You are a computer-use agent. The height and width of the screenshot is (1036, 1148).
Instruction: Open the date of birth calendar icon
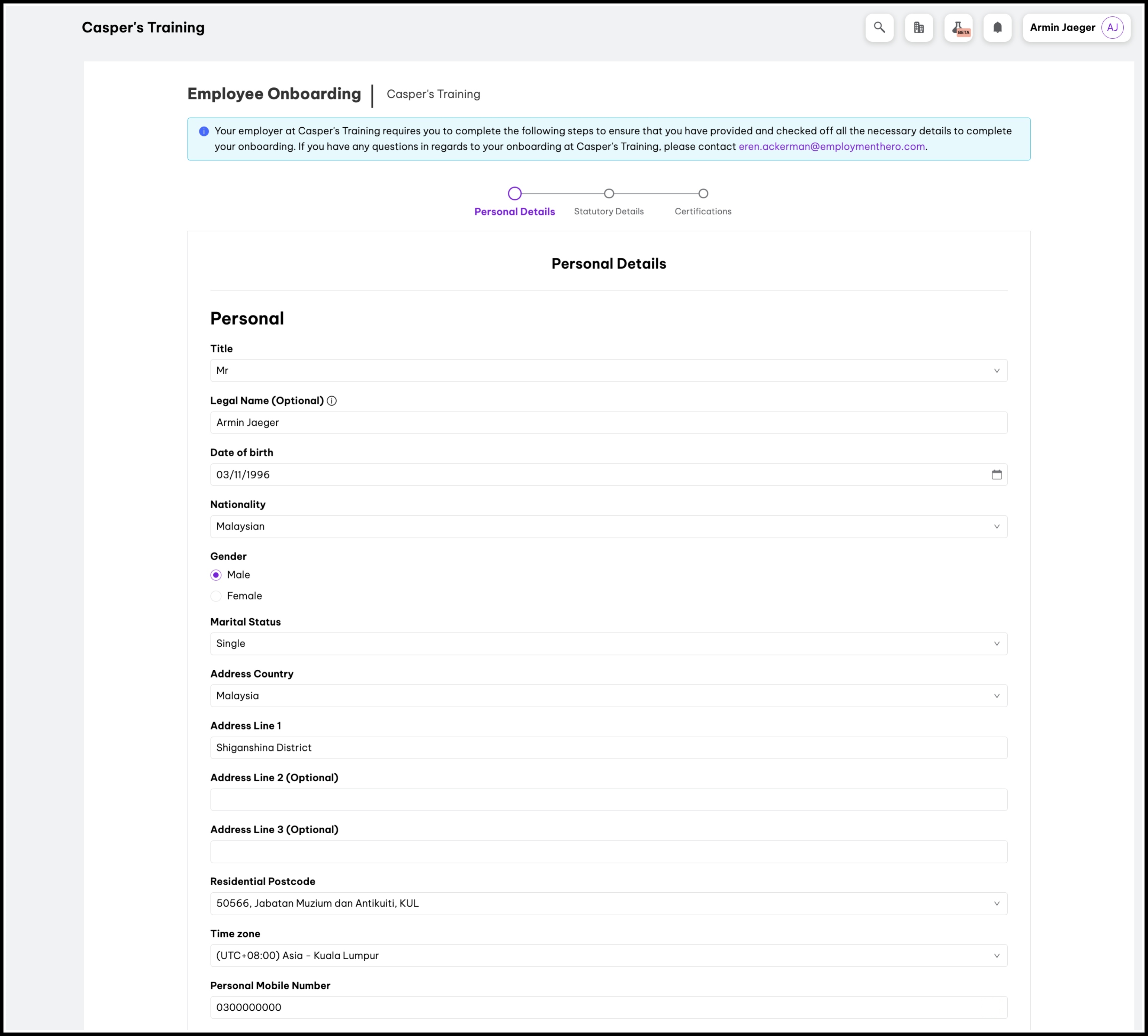coord(997,475)
